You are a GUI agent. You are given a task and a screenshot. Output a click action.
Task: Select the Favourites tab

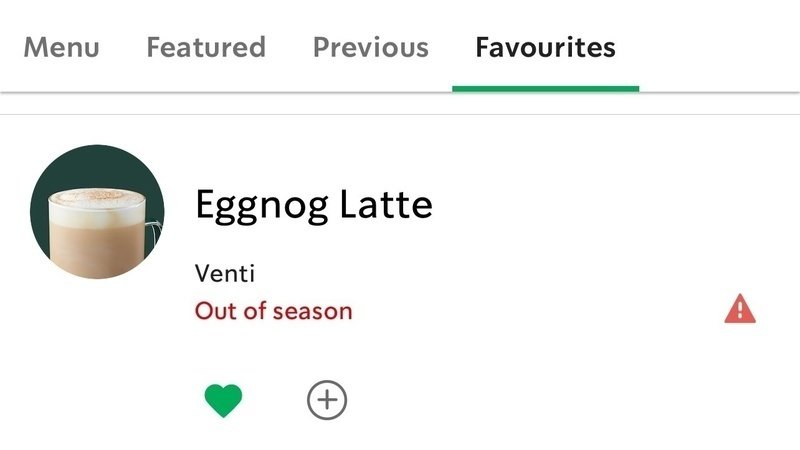(545, 47)
